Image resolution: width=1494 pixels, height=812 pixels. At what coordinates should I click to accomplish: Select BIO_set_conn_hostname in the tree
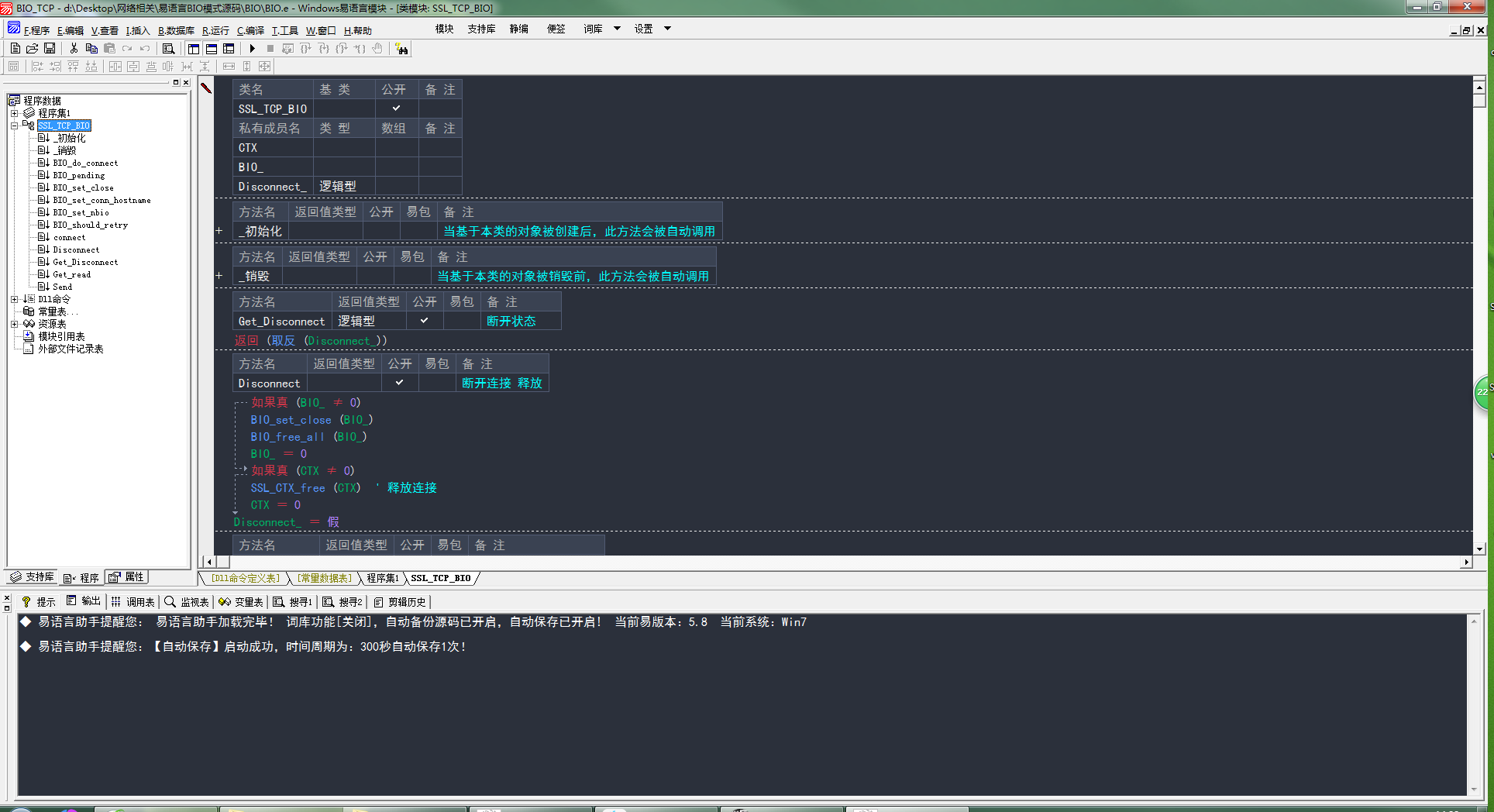(x=102, y=200)
